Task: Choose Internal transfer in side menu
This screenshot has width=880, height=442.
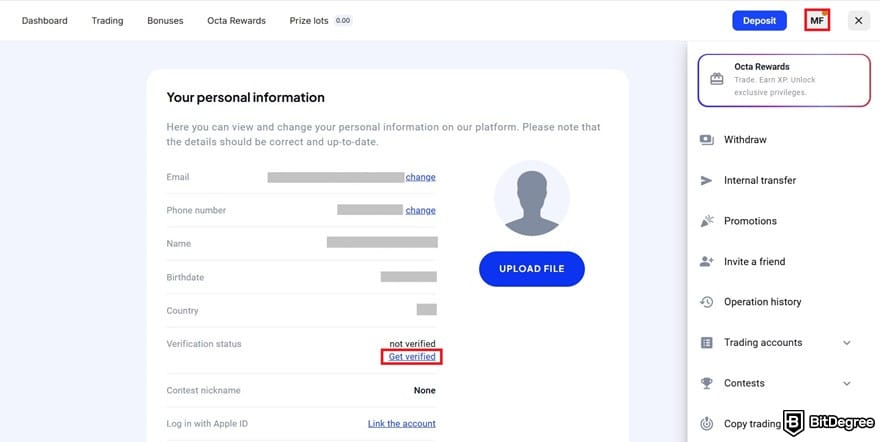Action: point(760,181)
